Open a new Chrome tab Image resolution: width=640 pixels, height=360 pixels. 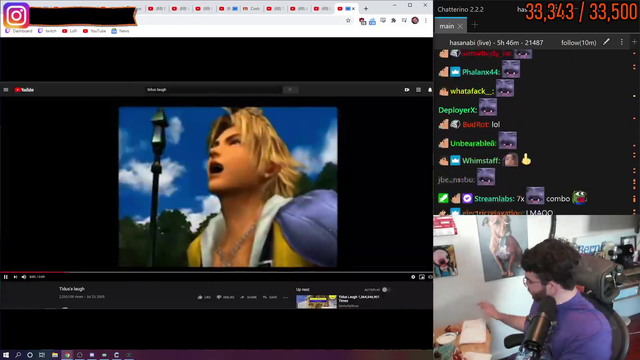366,9
